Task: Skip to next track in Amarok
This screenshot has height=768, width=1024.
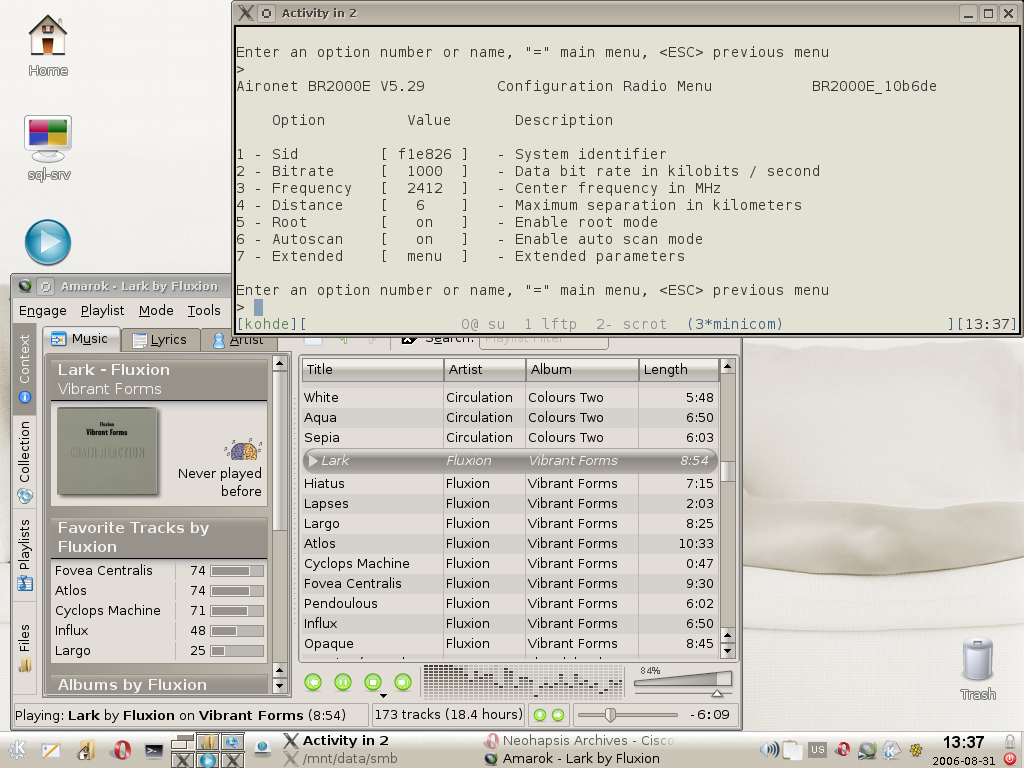Action: pyautogui.click(x=403, y=682)
